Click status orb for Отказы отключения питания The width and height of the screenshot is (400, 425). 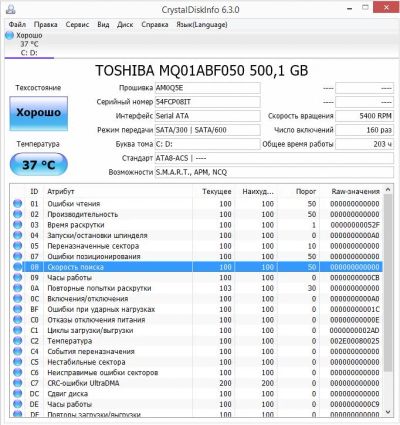click(x=18, y=320)
